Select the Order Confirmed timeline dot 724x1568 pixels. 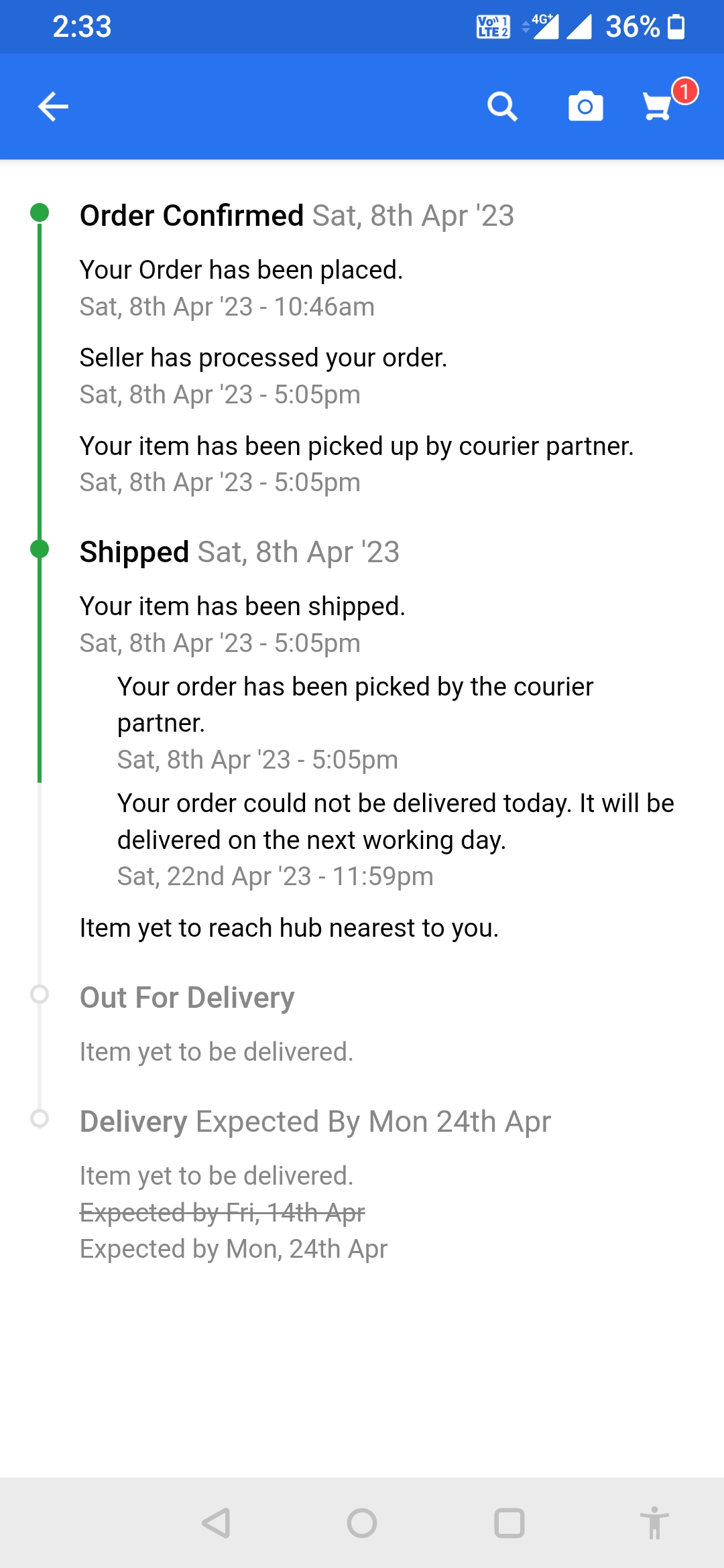click(x=40, y=212)
